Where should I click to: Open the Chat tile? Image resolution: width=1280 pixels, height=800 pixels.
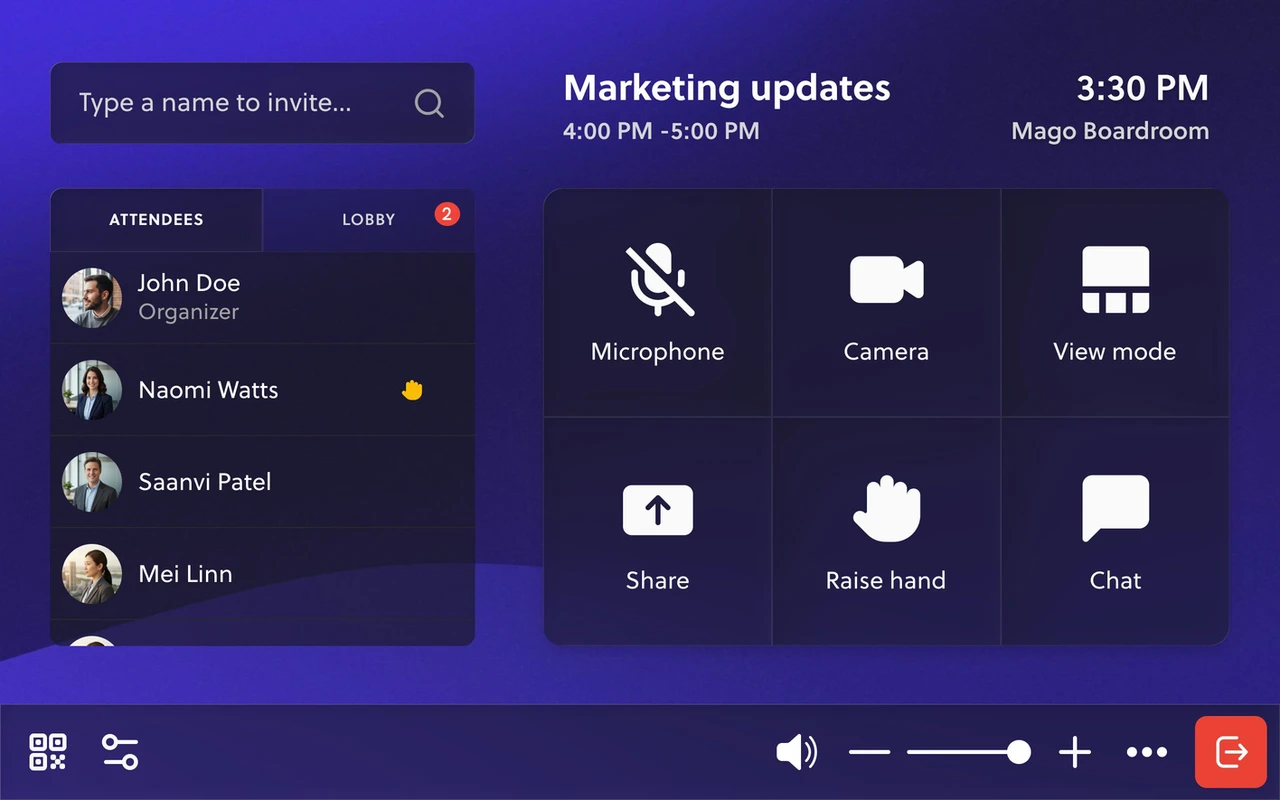(1115, 531)
